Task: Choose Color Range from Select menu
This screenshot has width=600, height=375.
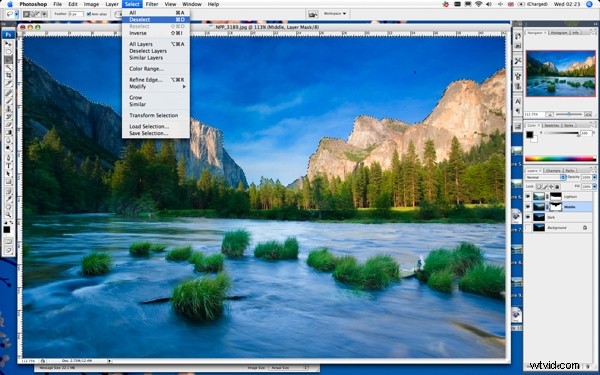Action: tap(156, 69)
